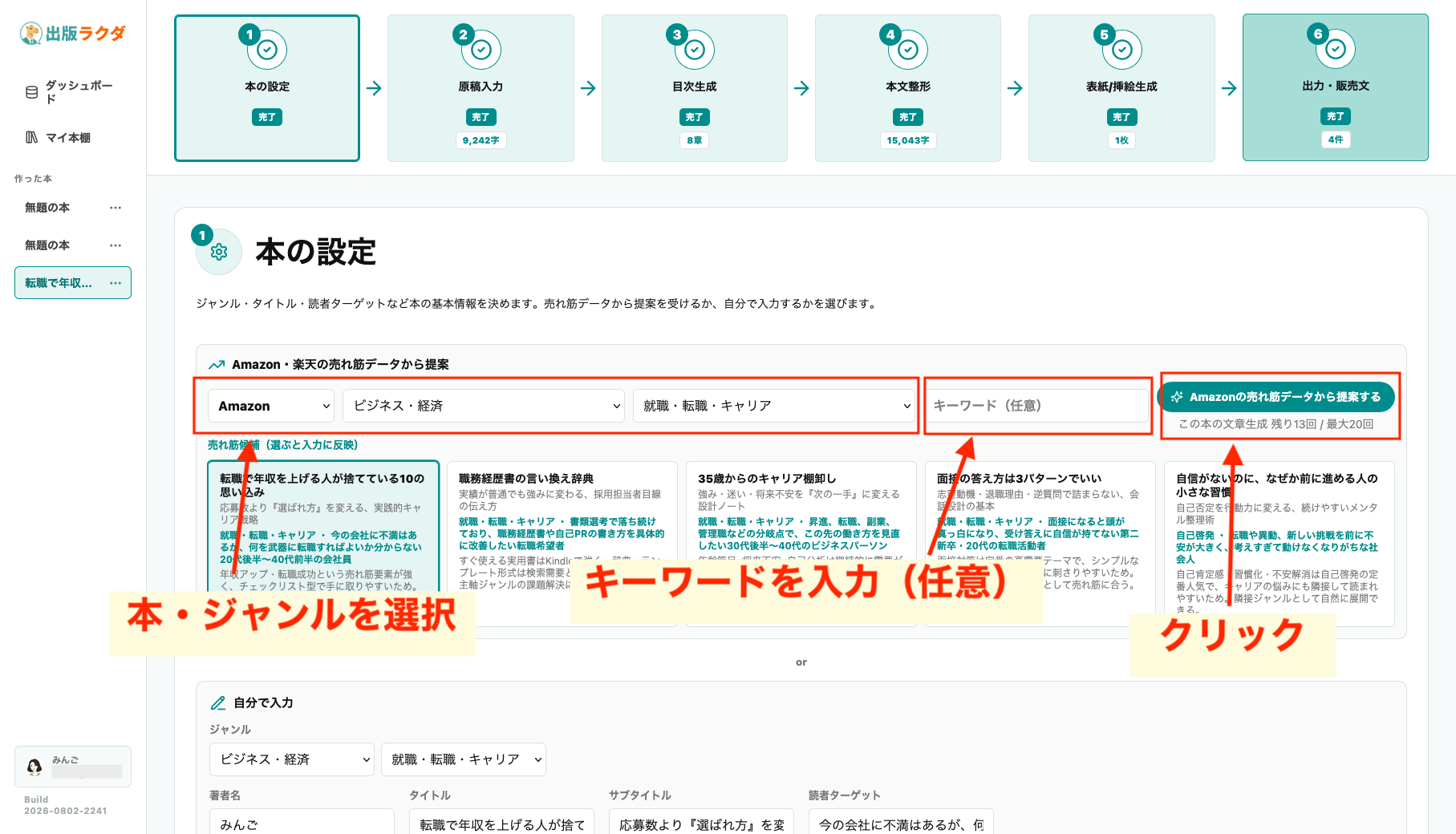This screenshot has width=1456, height=834.
Task: Go to step 3 目次生成
Action: 695,88
